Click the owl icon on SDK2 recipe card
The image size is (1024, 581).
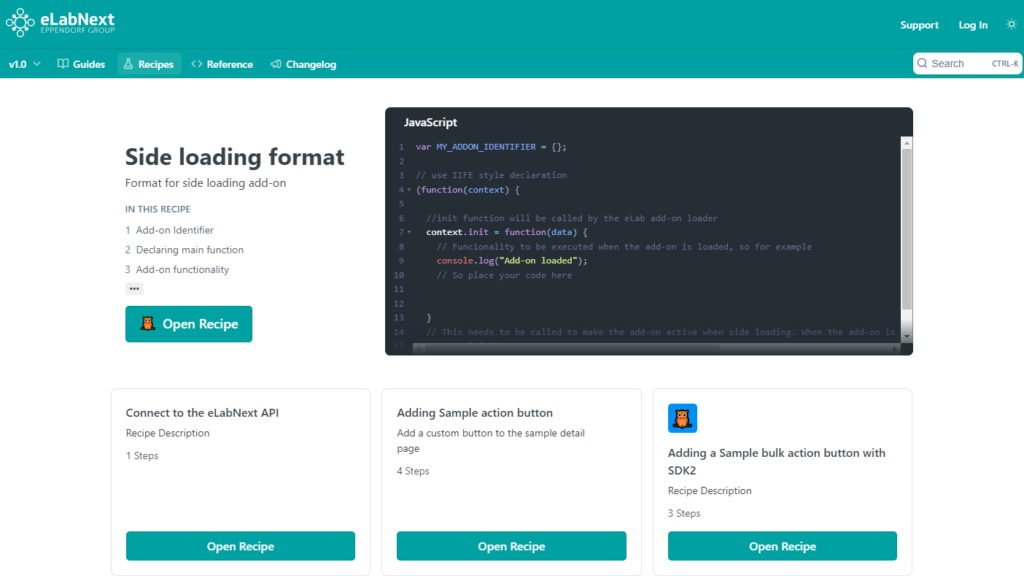point(682,418)
